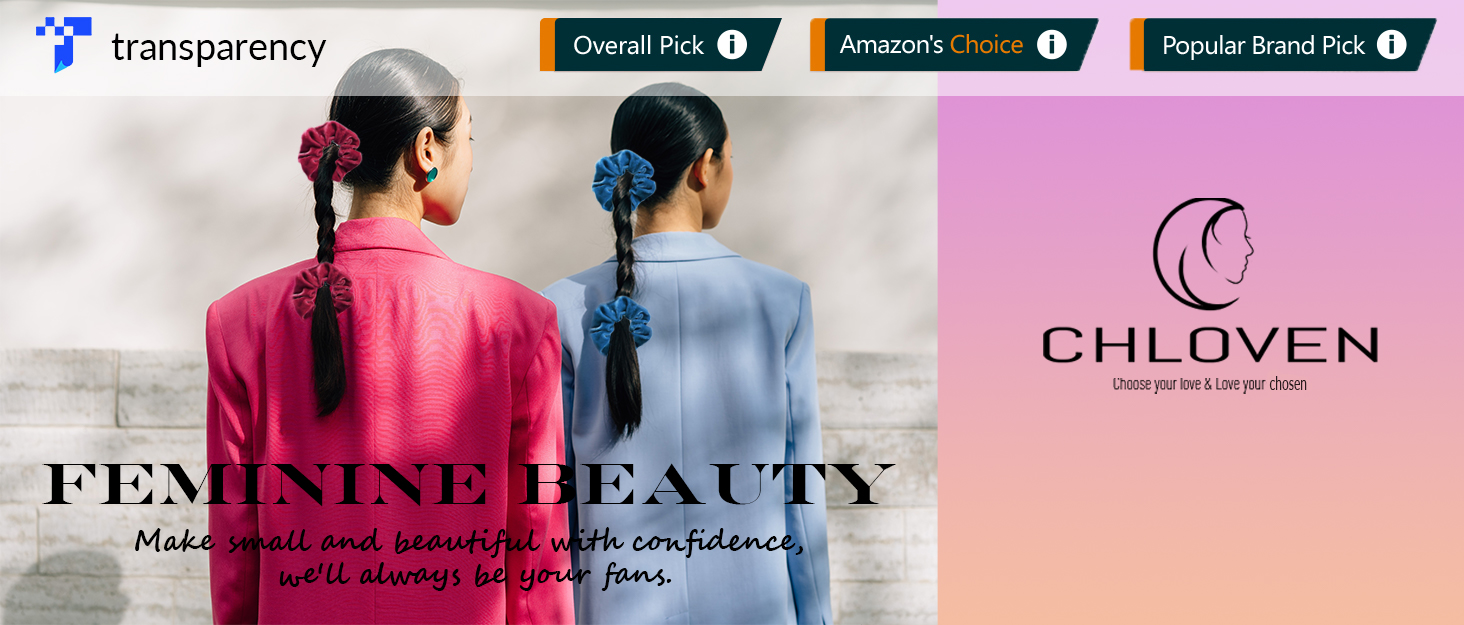Click the 'Make small and beautiful' slogan text
The height and width of the screenshot is (625, 1464).
[470, 556]
